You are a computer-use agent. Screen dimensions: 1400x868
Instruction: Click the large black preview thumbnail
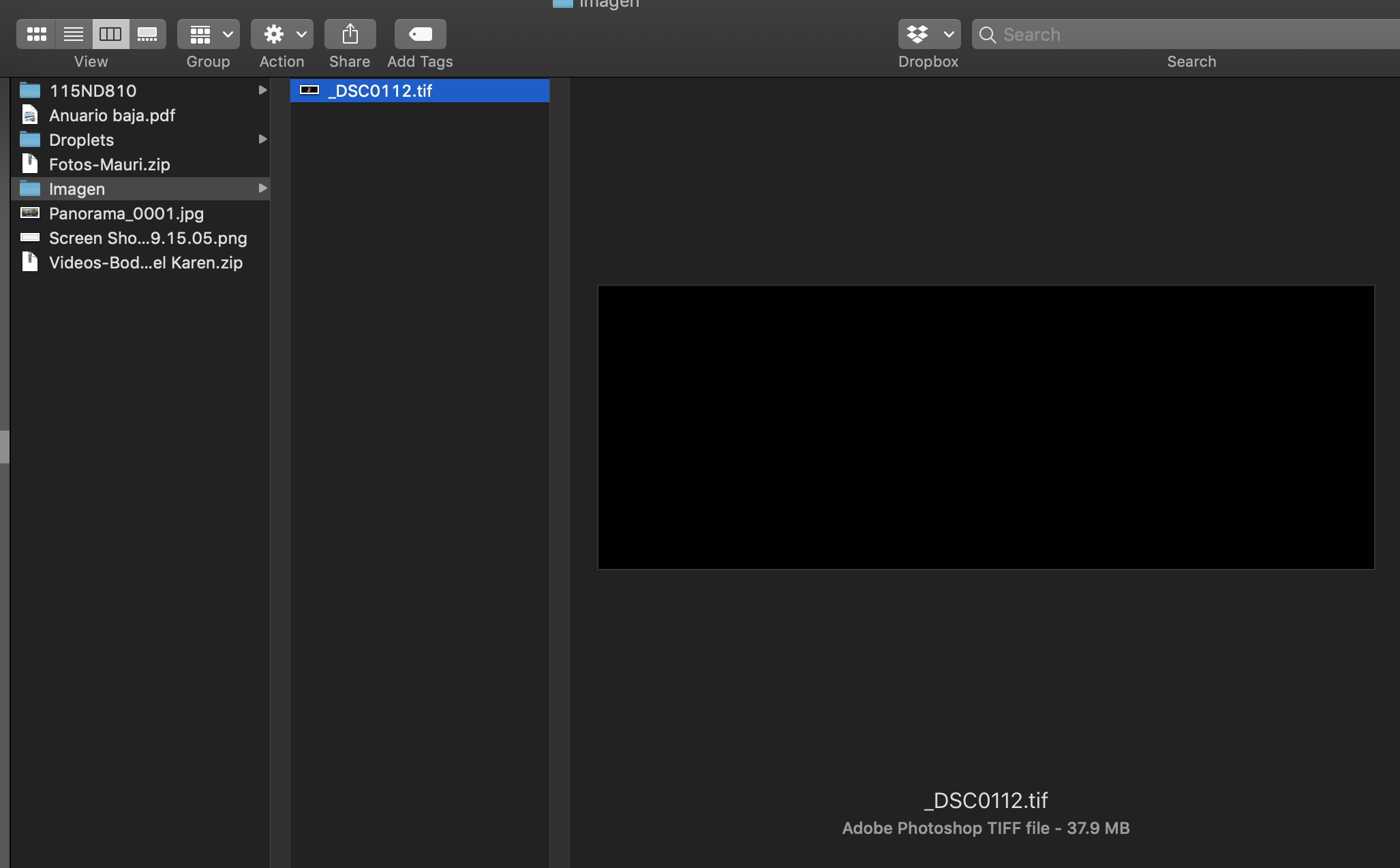point(986,427)
